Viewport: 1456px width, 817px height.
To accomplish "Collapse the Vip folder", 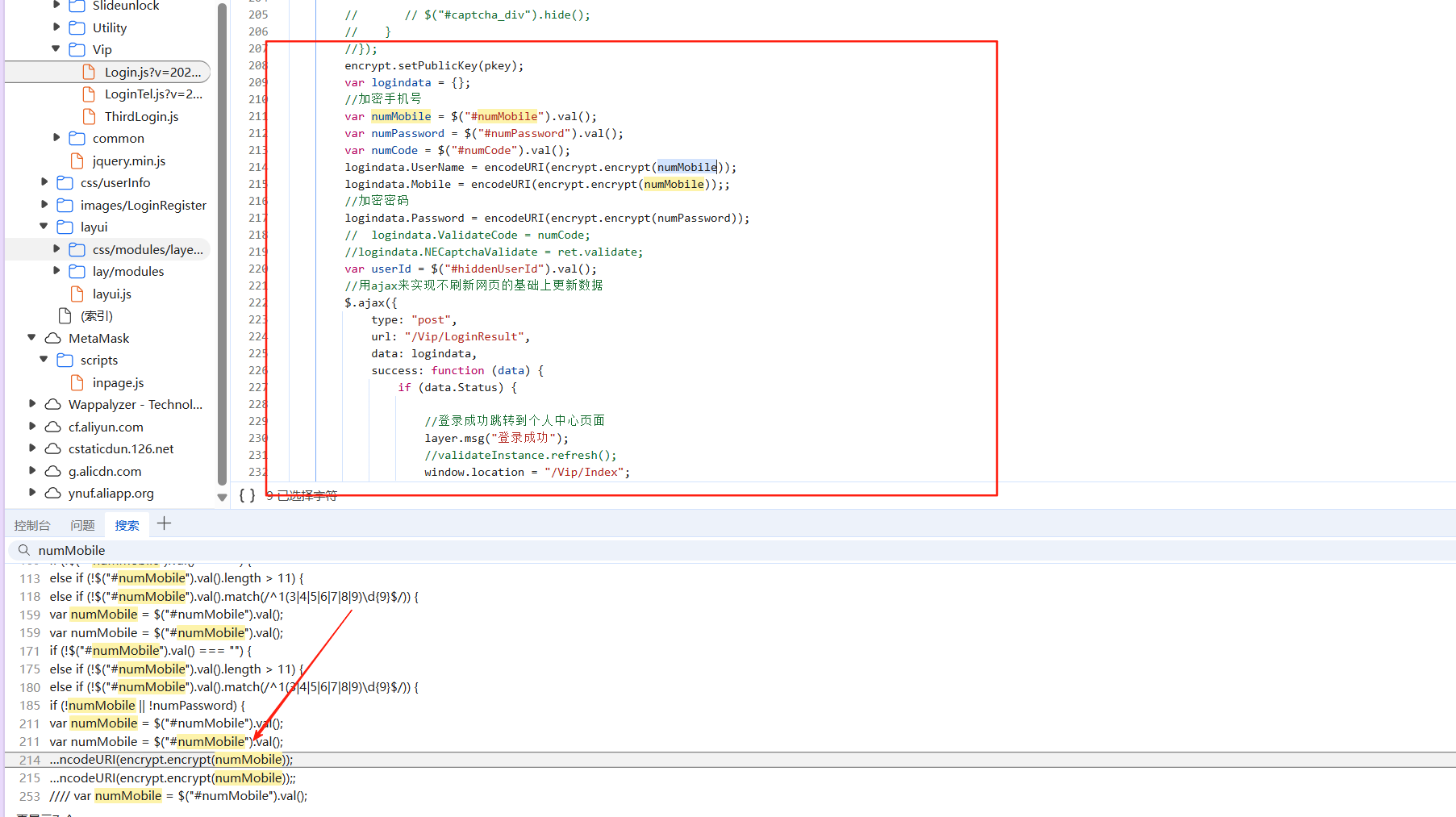I will [56, 49].
